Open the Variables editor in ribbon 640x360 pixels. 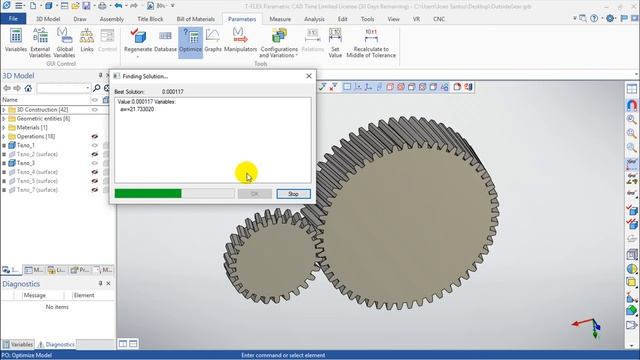tap(16, 40)
